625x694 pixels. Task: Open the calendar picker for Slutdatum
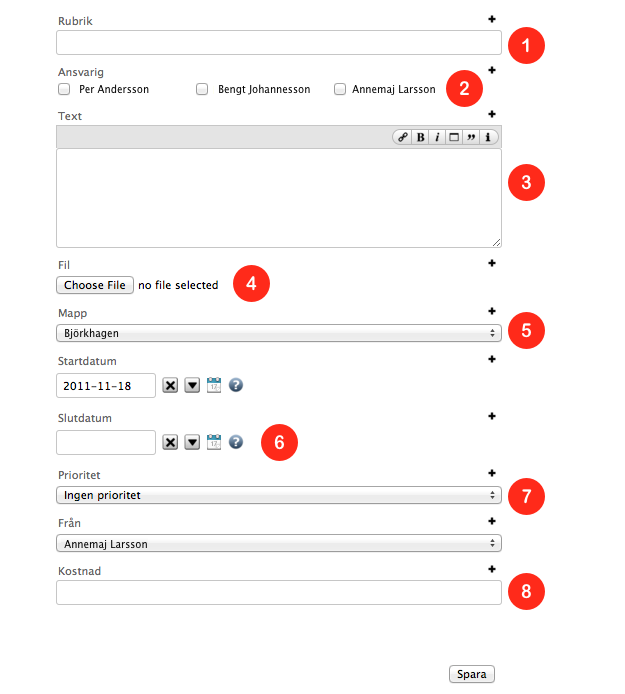coord(214,442)
